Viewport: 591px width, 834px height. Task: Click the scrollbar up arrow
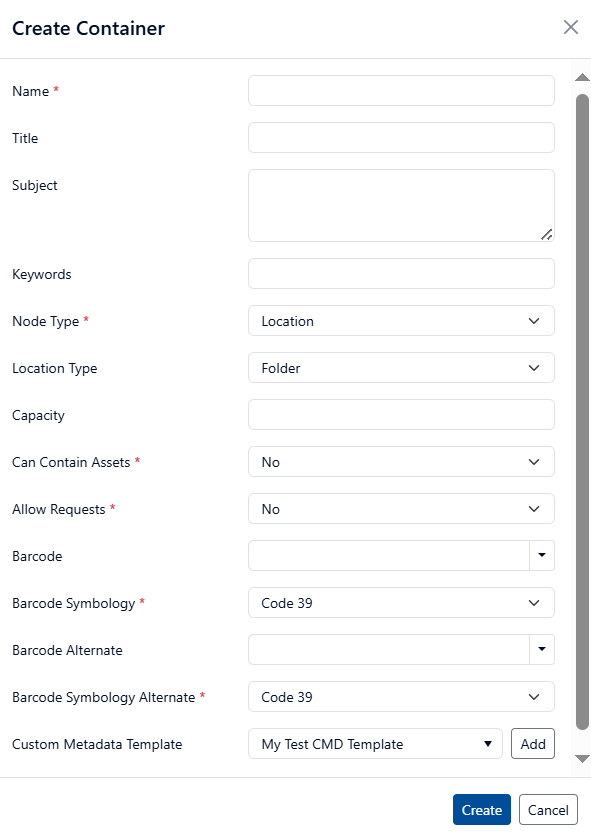coord(582,78)
